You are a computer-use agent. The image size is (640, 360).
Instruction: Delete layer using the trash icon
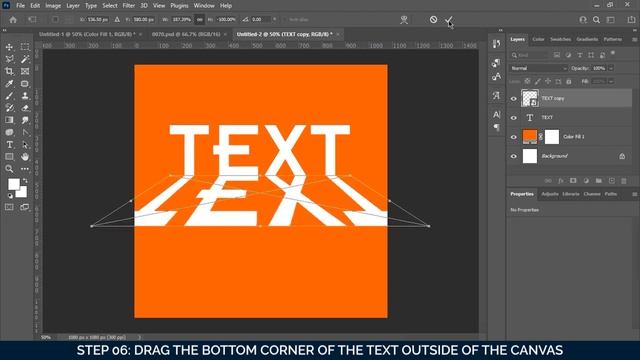coord(623,181)
